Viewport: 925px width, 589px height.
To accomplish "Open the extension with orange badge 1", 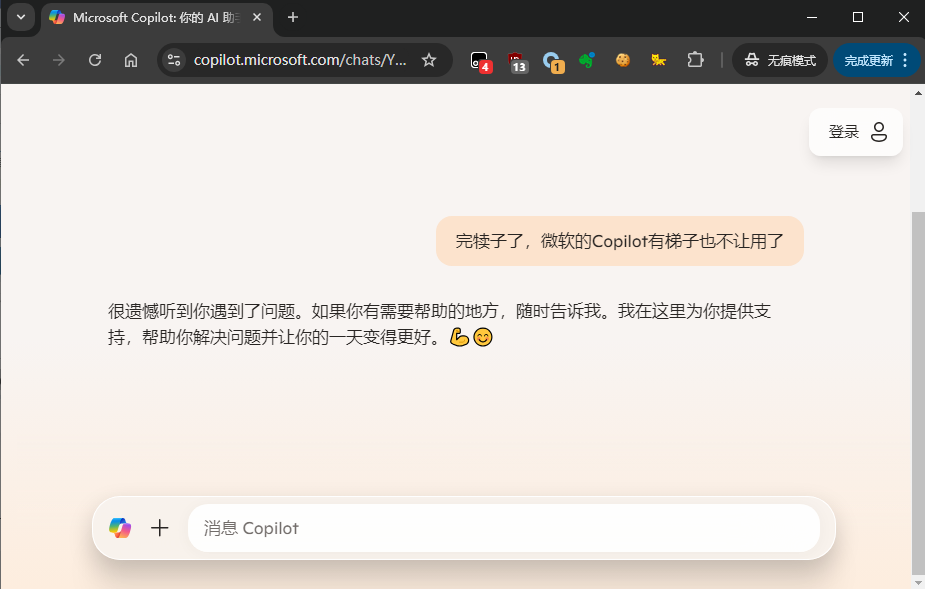I will (x=553, y=61).
